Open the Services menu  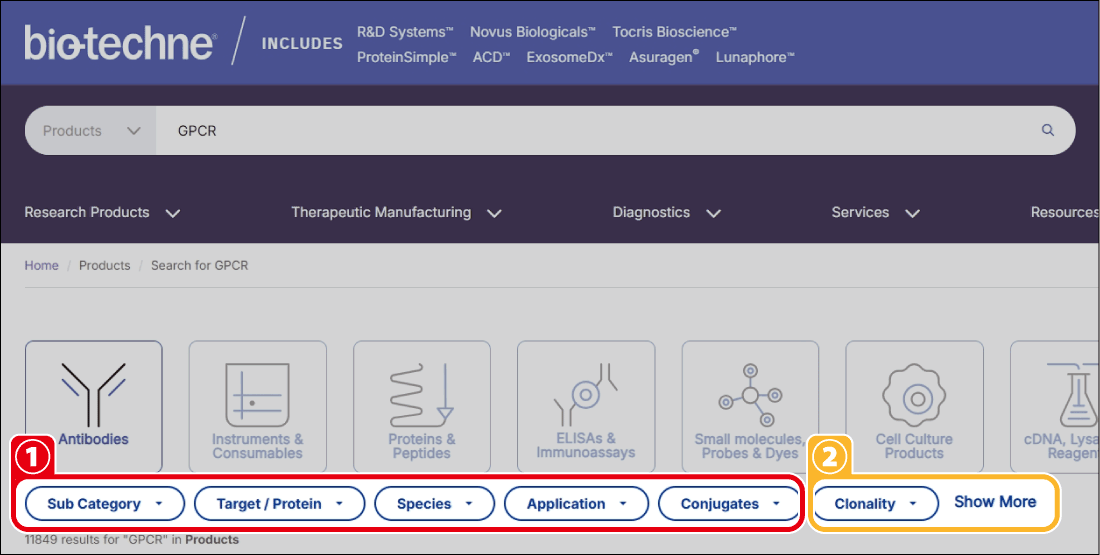pyautogui.click(x=876, y=212)
